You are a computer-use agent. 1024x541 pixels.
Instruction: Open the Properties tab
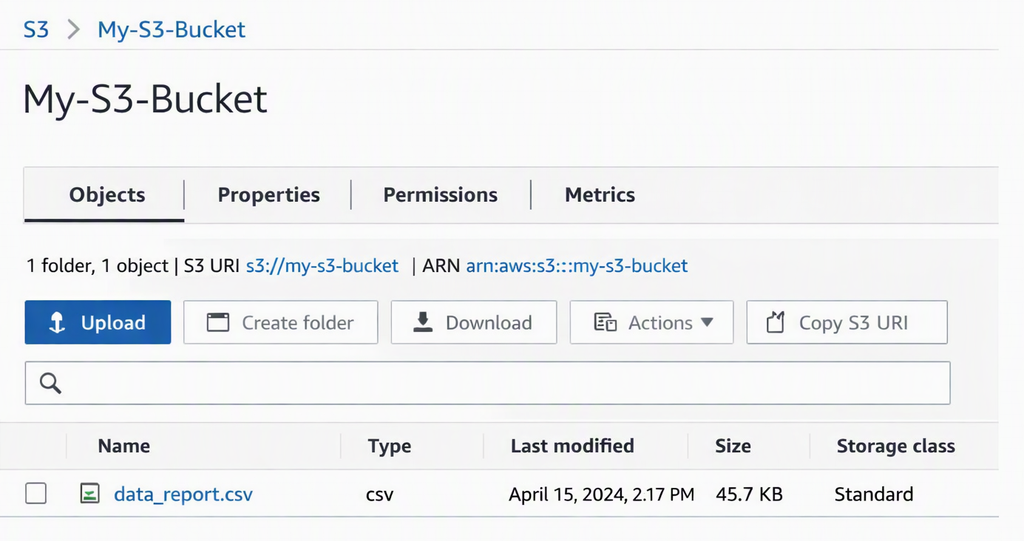[268, 195]
